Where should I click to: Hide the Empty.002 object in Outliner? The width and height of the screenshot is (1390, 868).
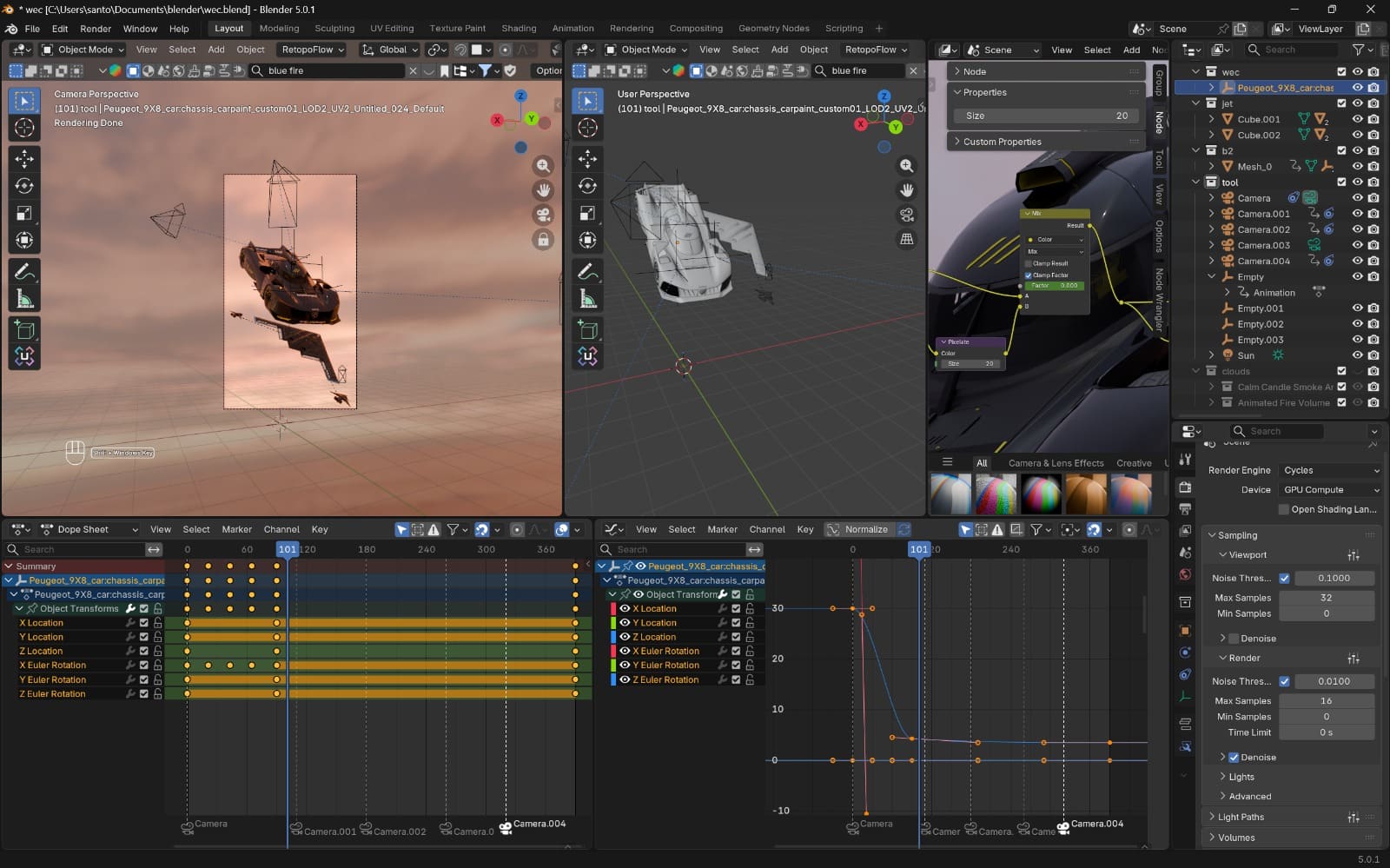(1357, 324)
